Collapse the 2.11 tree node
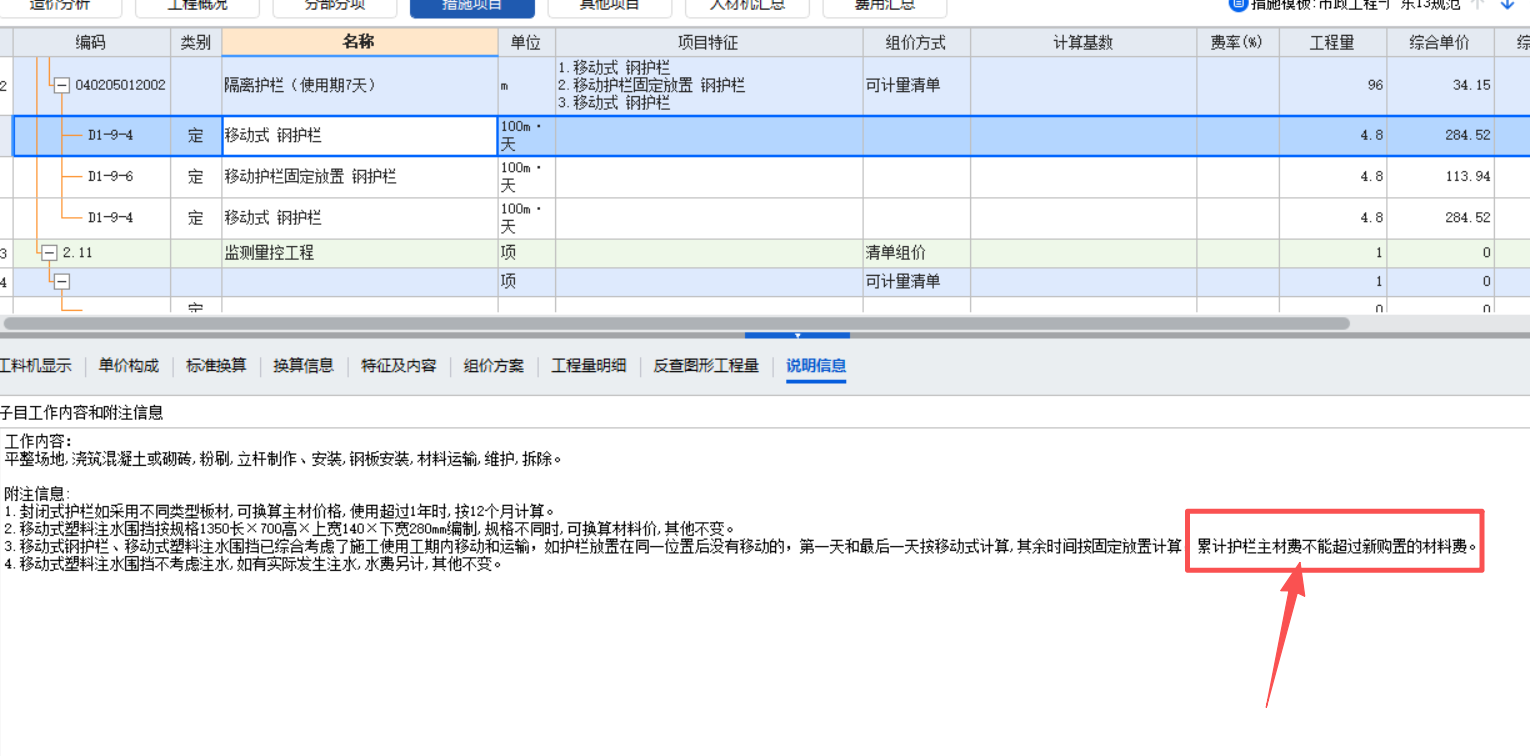1530x756 pixels. [50, 253]
